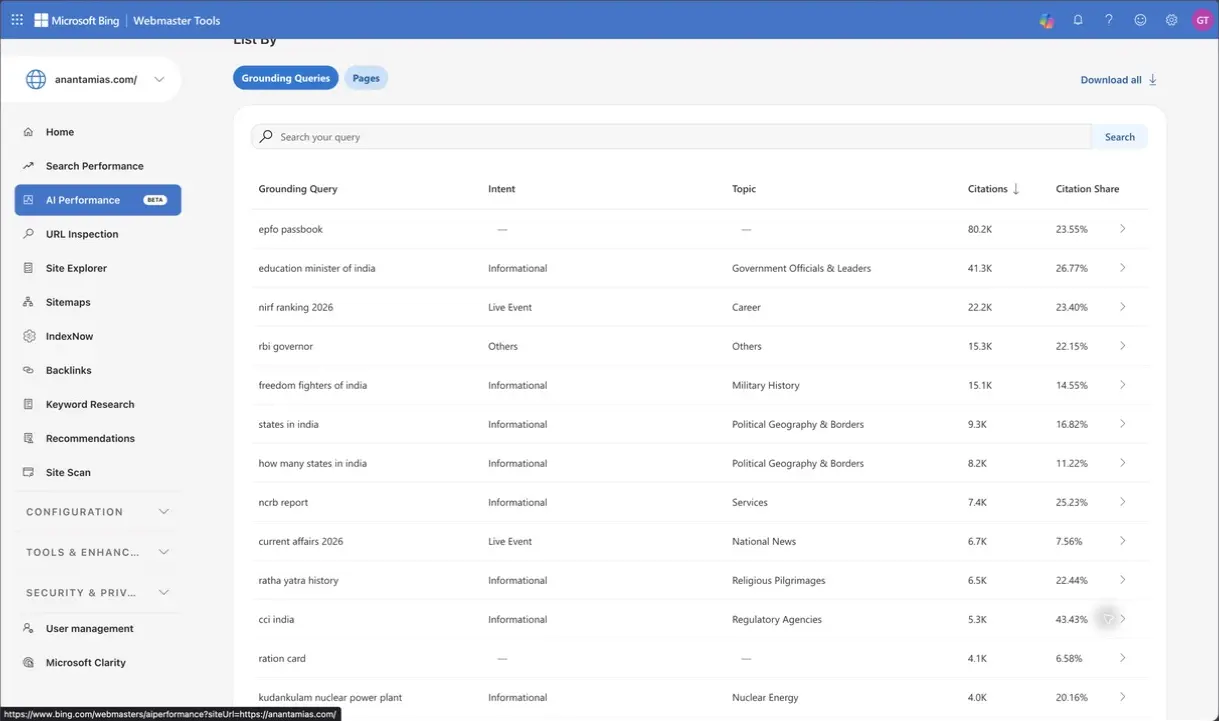
Task: Click the Topic column header
Action: click(x=744, y=189)
